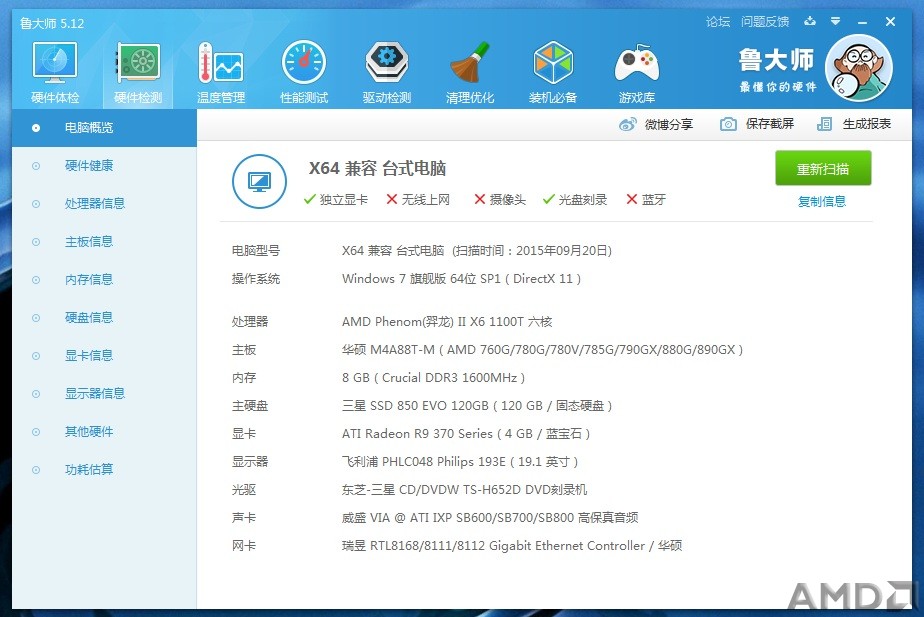The image size is (924, 617).
Task: Select 主板信息 in sidebar
Action: 104,242
